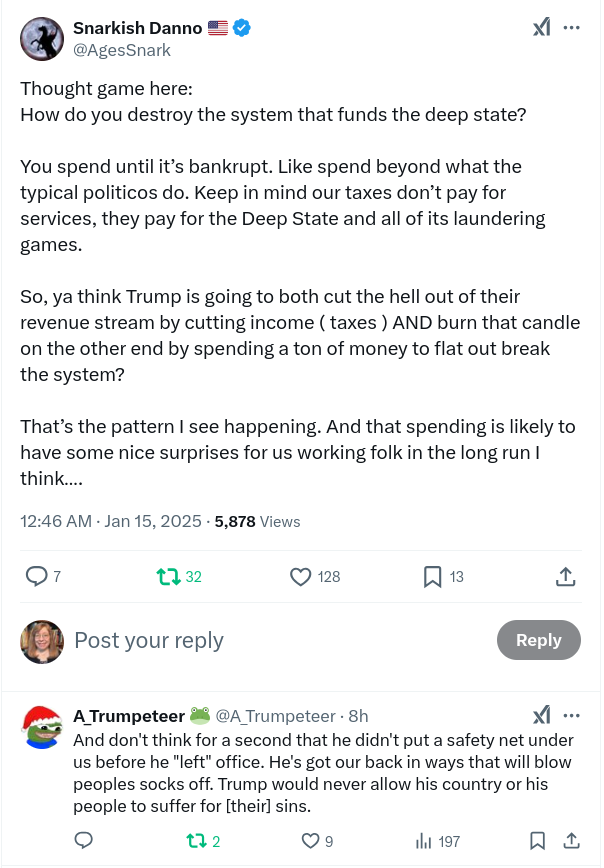The height and width of the screenshot is (868, 604).
Task: Like the A_Trumpeteer reply with 9 likes
Action: [x=310, y=840]
